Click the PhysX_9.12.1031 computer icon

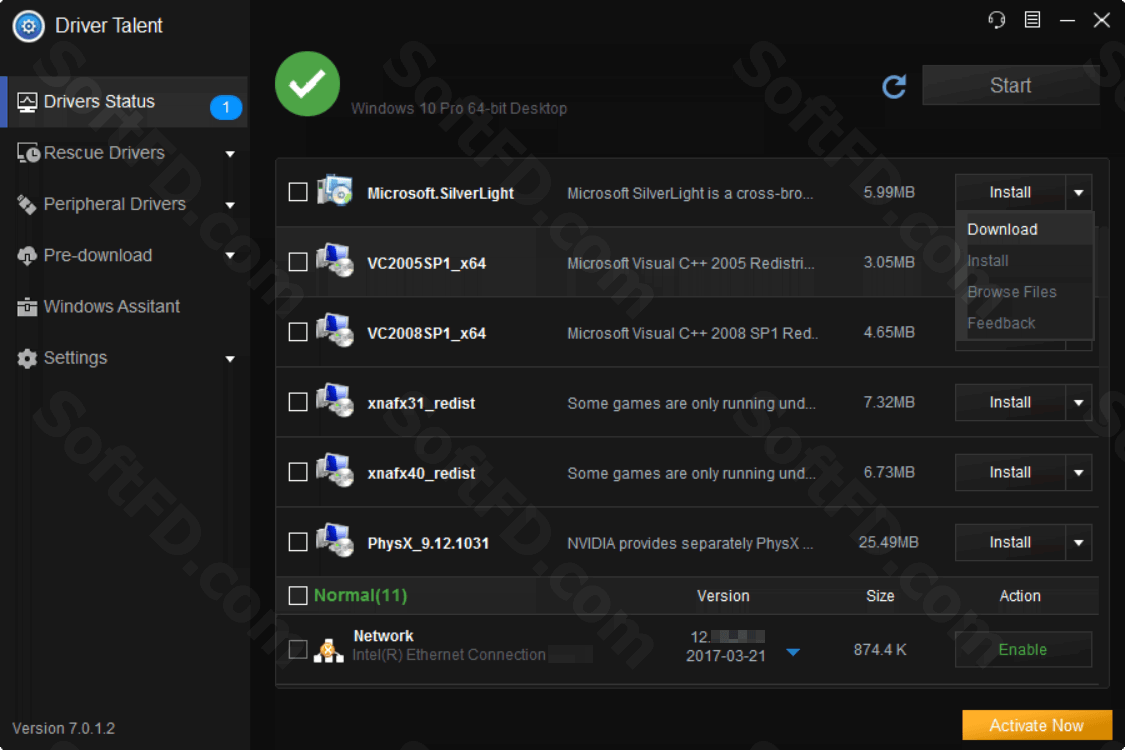click(335, 540)
